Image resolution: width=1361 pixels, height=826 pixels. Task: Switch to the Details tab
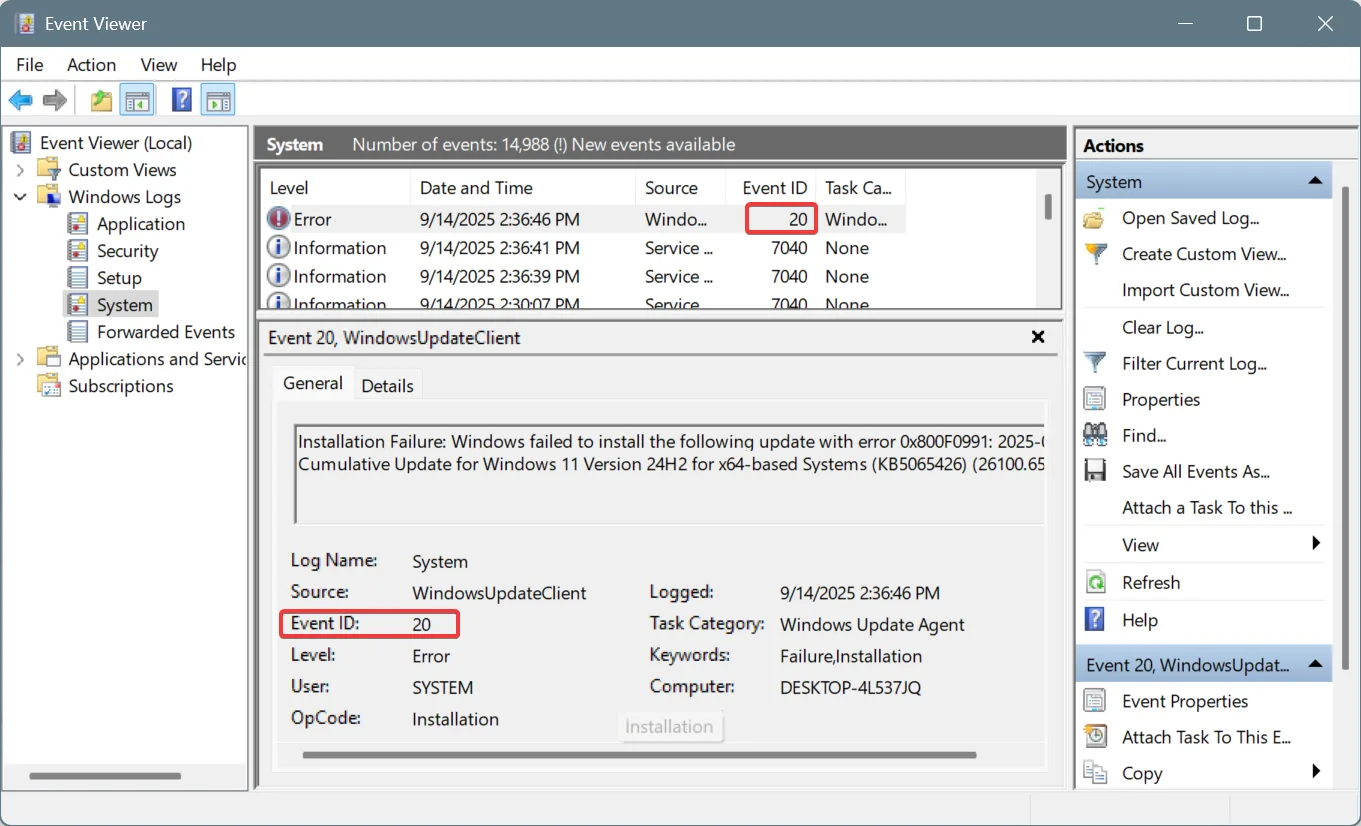pyautogui.click(x=388, y=384)
